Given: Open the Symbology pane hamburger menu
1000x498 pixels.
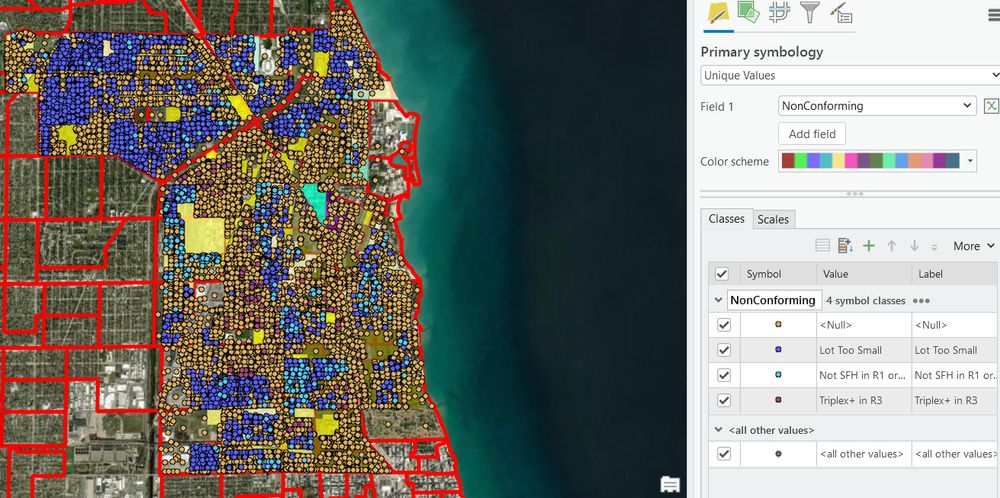Looking at the screenshot, I should [x=994, y=15].
